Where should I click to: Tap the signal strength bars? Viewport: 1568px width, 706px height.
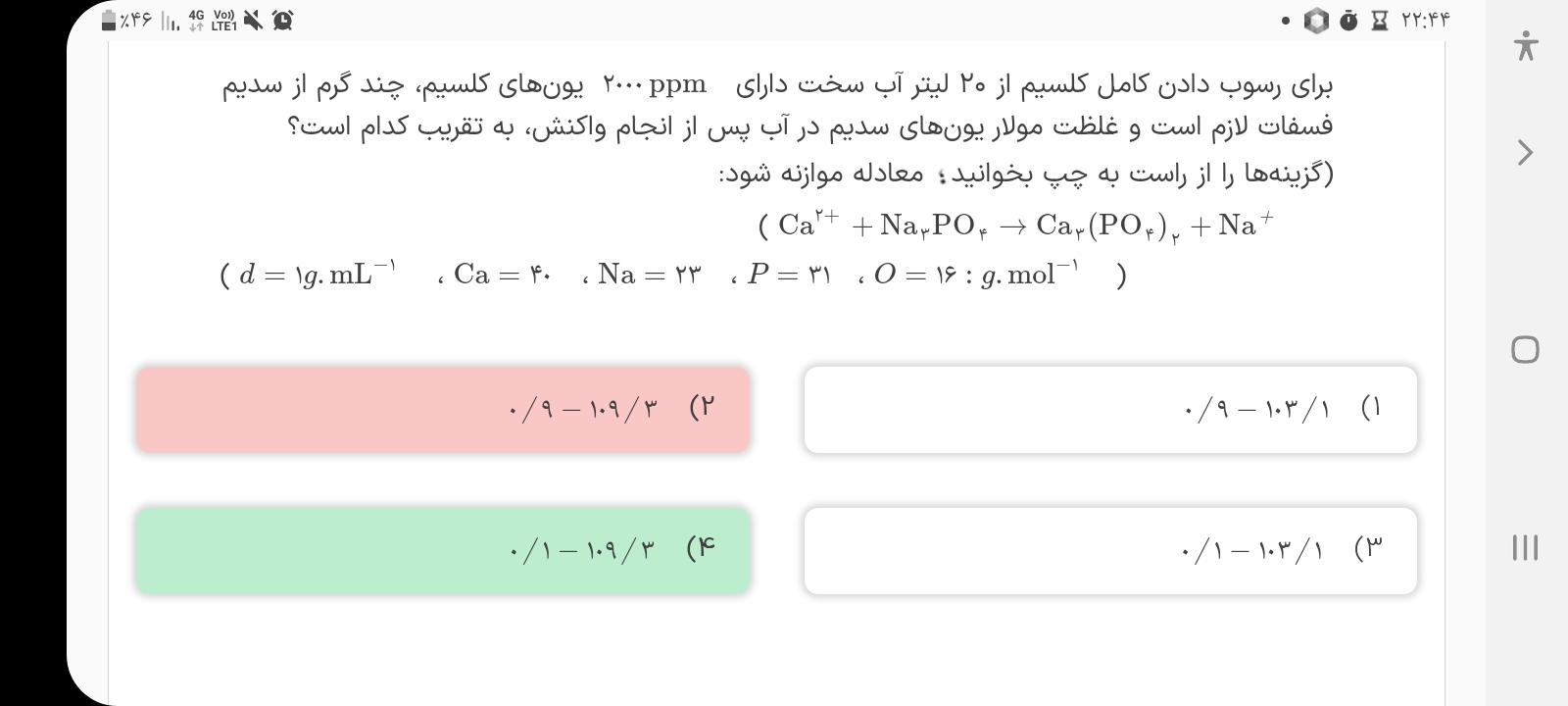(x=169, y=21)
